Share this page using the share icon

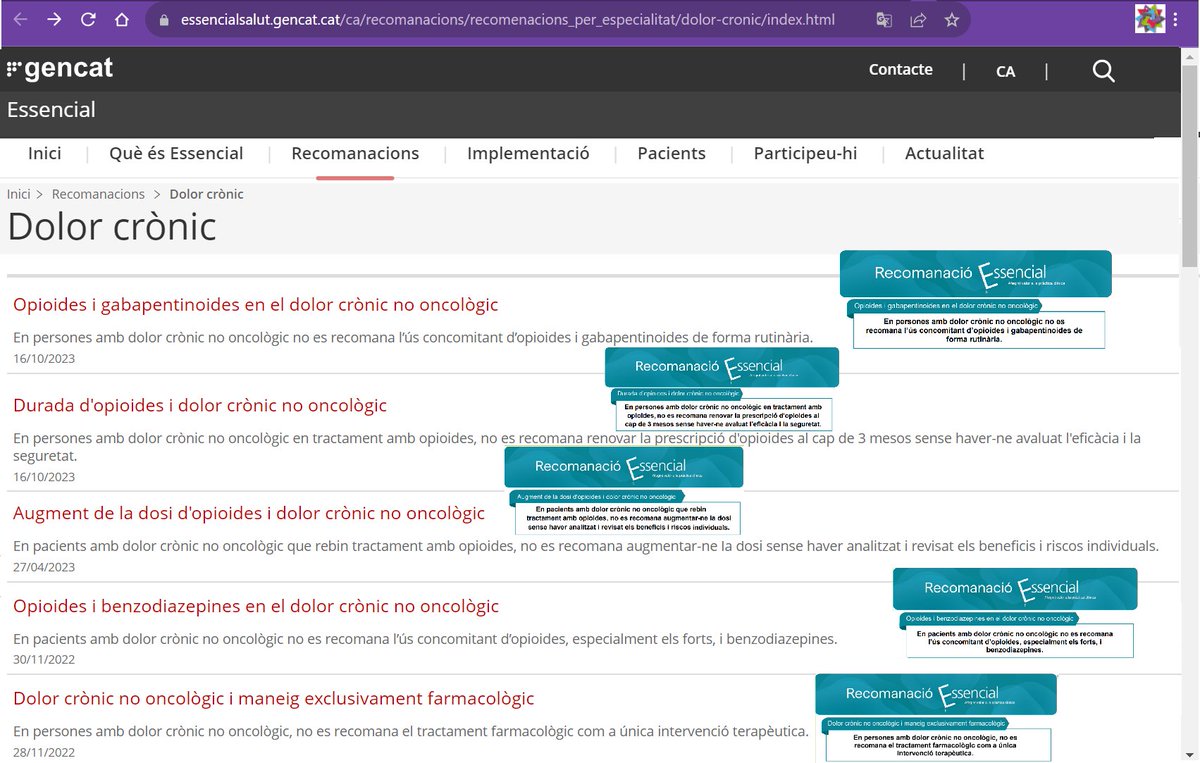pos(918,20)
